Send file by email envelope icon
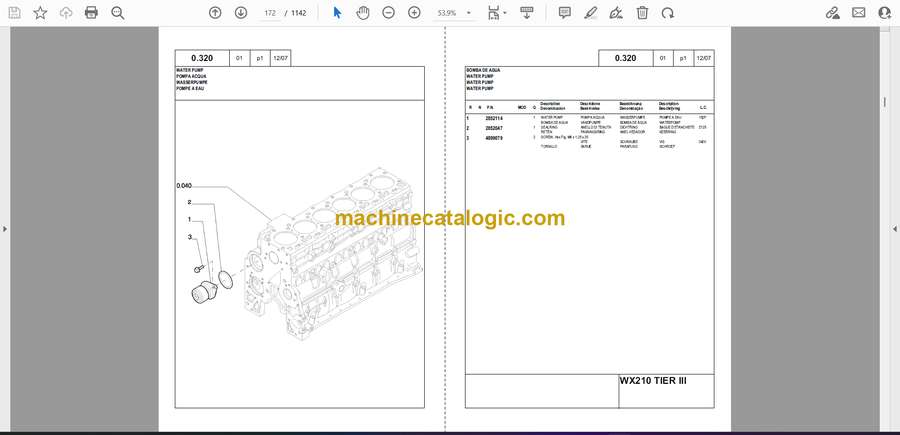 click(859, 13)
